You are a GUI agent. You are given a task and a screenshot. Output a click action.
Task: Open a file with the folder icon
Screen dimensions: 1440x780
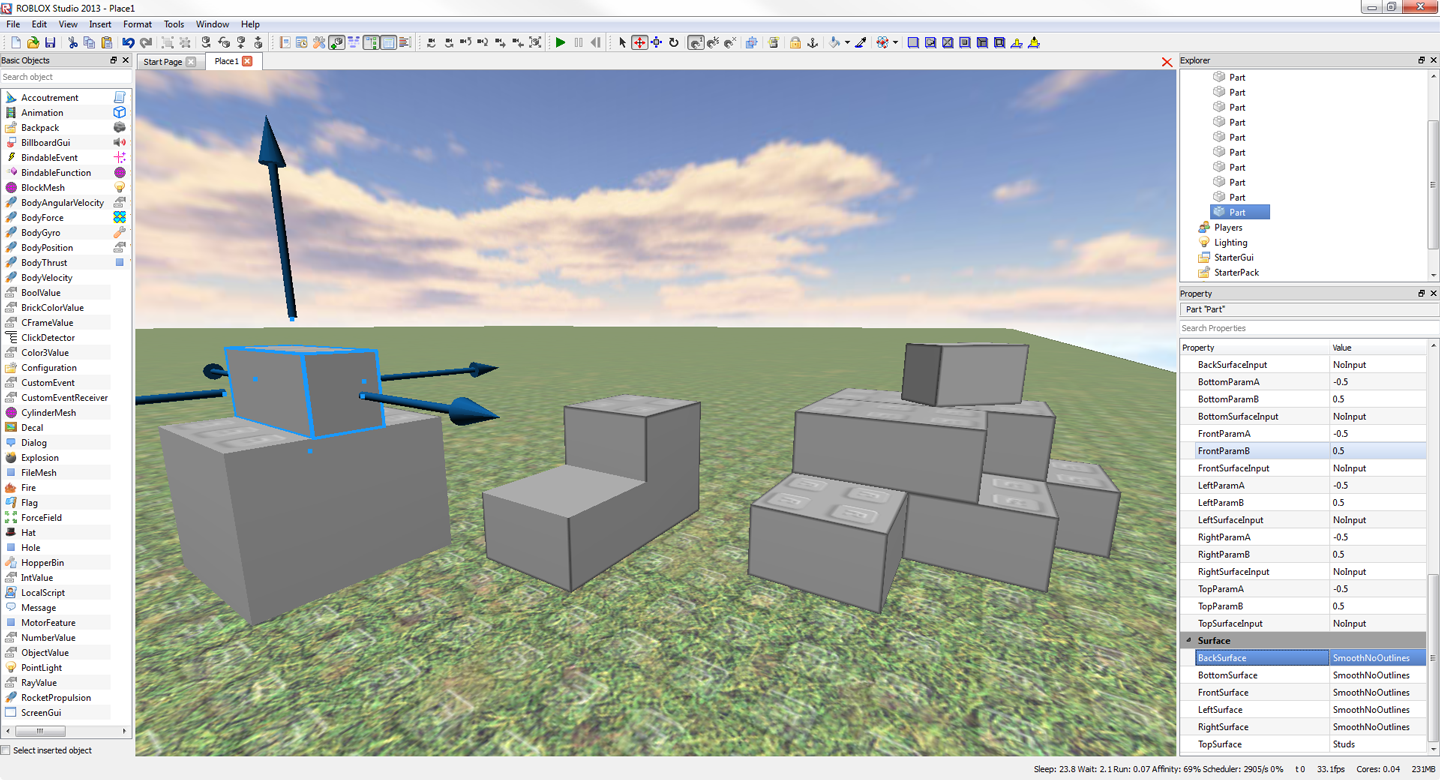click(33, 43)
